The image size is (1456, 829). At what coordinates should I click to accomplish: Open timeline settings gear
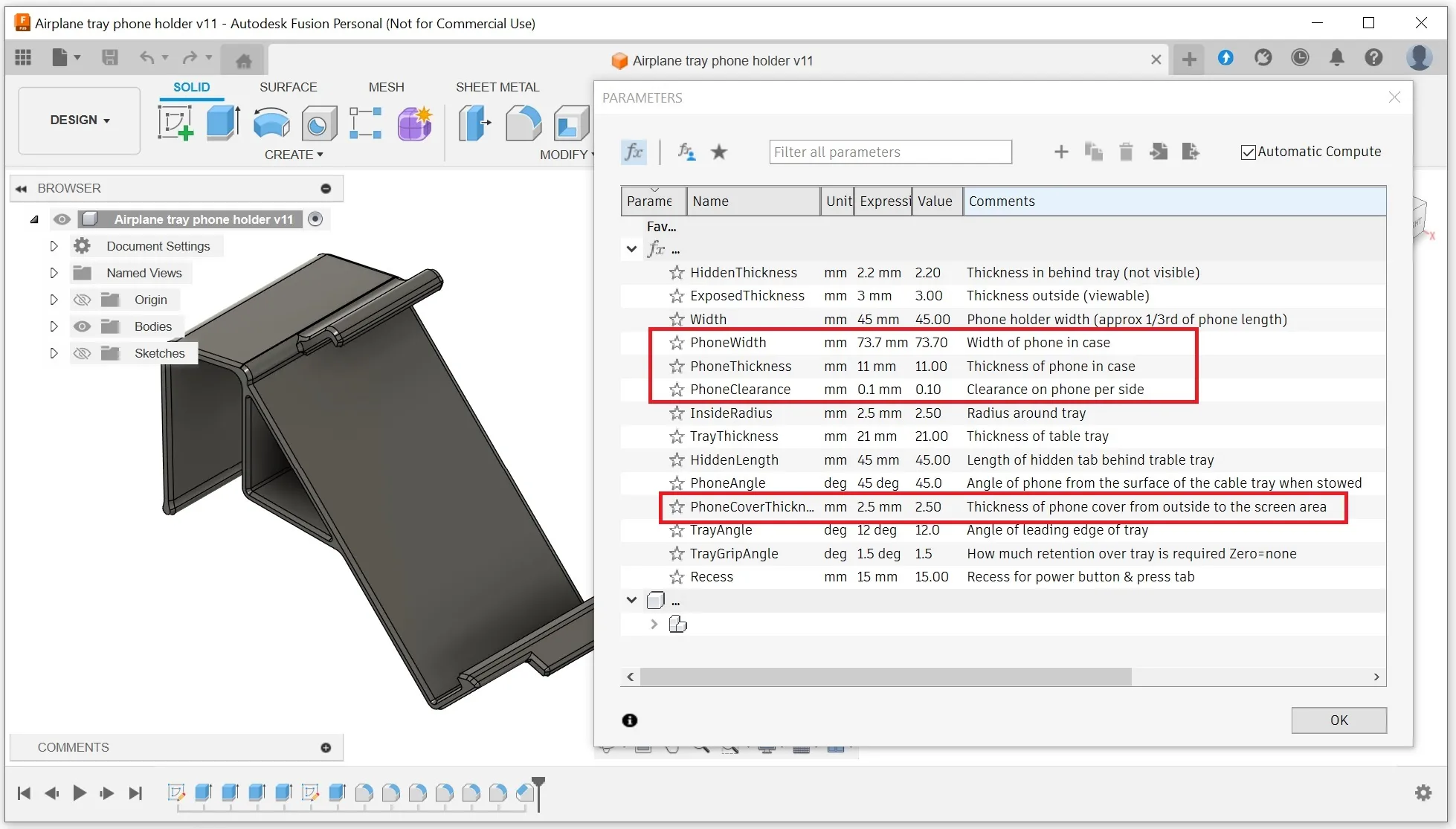[1423, 793]
